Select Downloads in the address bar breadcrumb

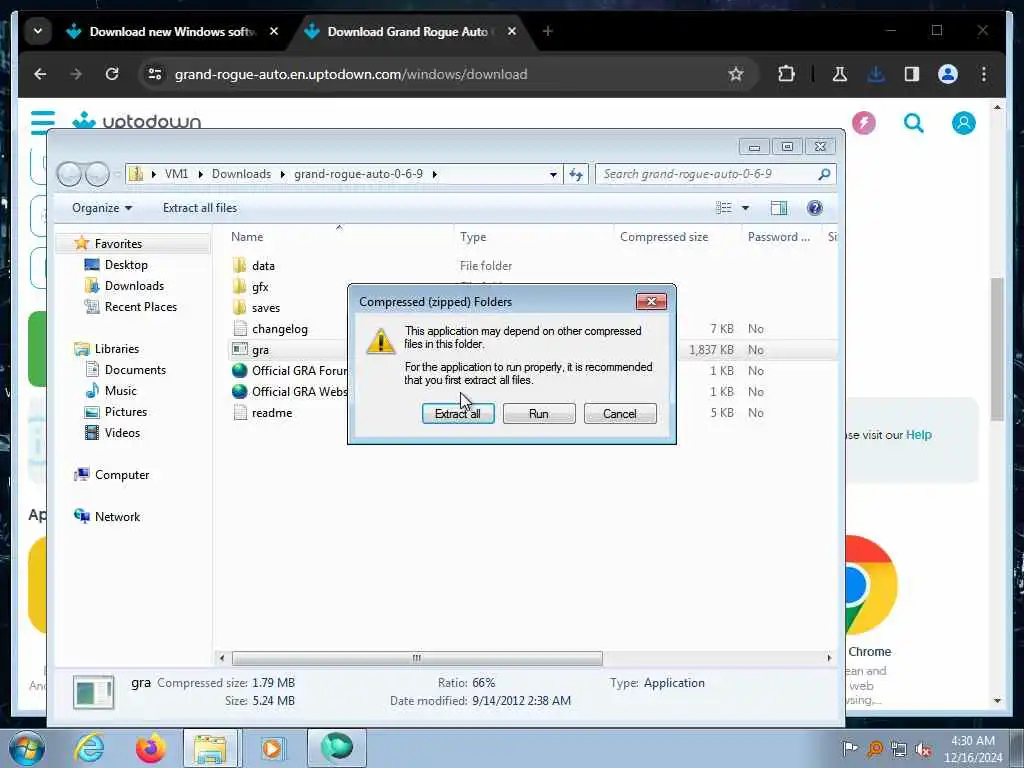click(241, 174)
